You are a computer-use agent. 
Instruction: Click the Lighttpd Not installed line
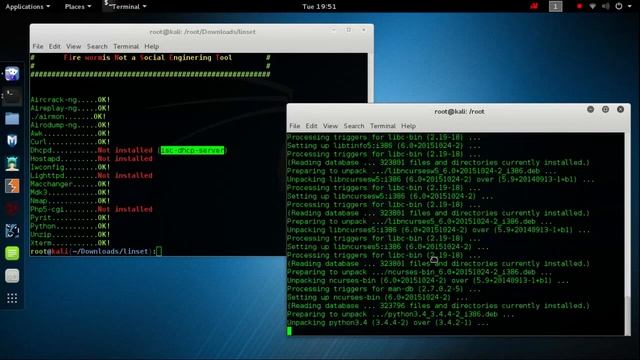click(x=91, y=176)
